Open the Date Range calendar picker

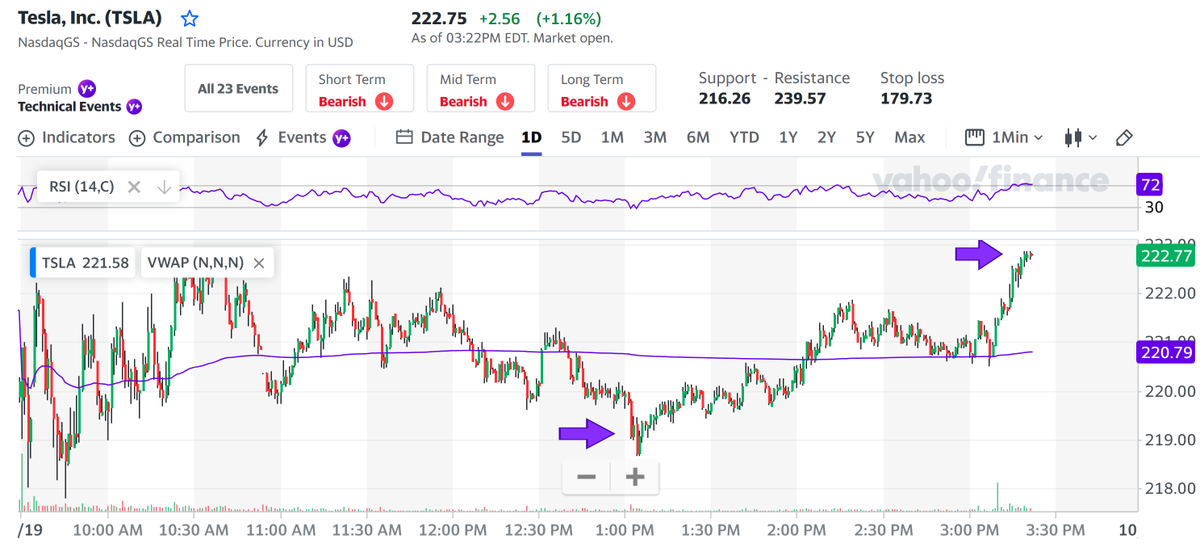450,137
